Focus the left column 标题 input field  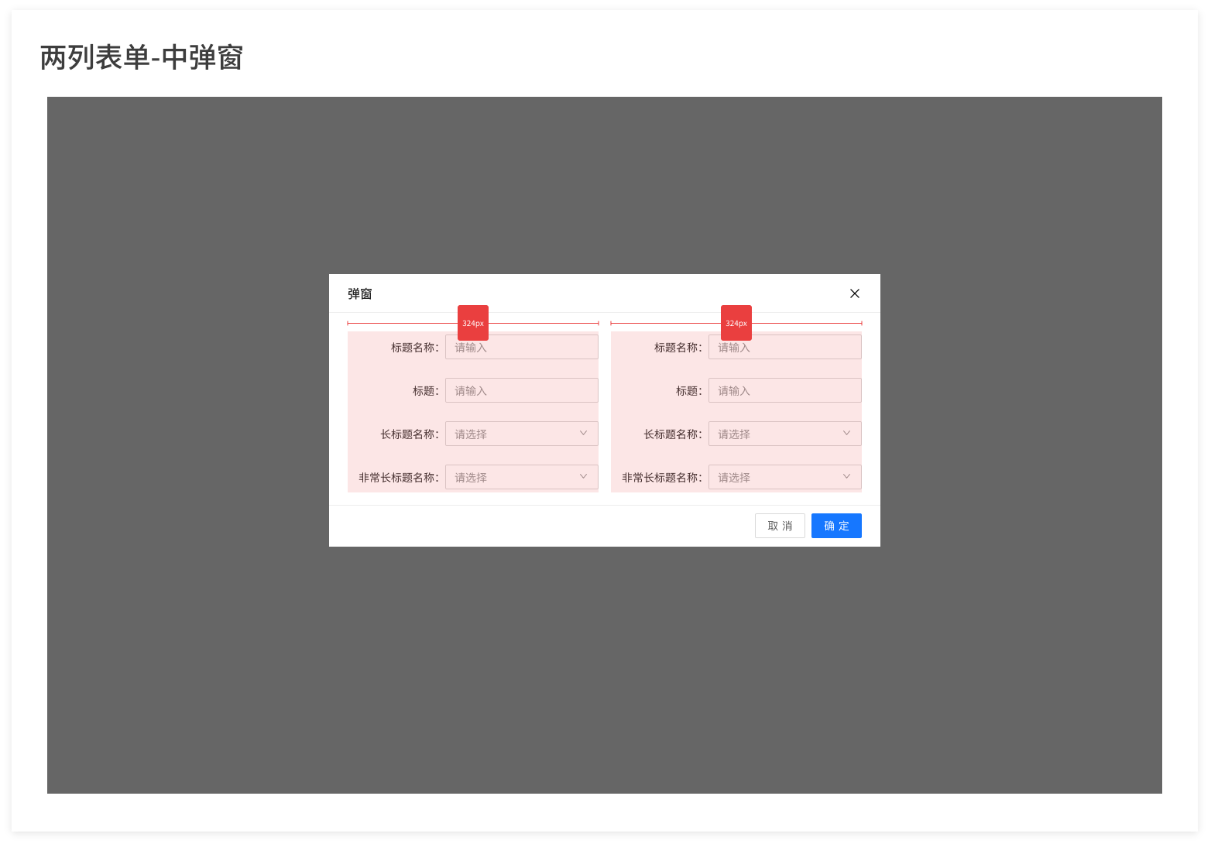(521, 391)
